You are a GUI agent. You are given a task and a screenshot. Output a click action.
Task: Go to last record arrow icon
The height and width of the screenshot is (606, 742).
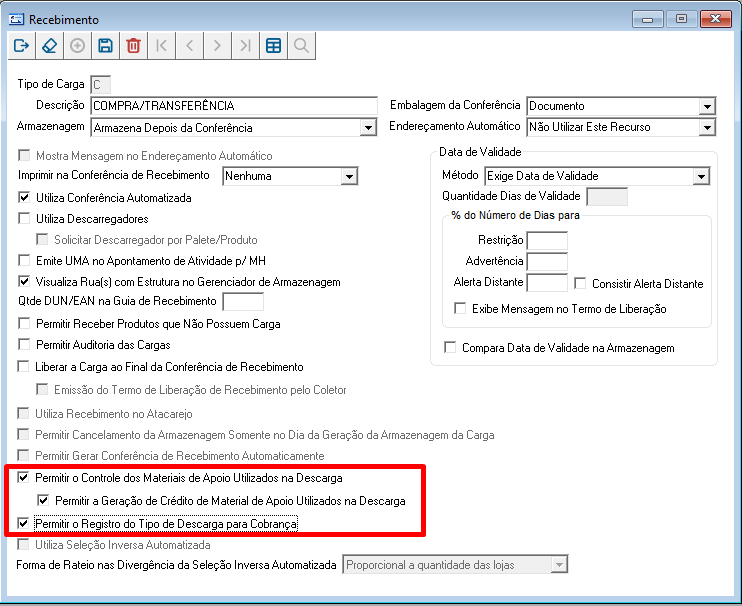coord(245,46)
